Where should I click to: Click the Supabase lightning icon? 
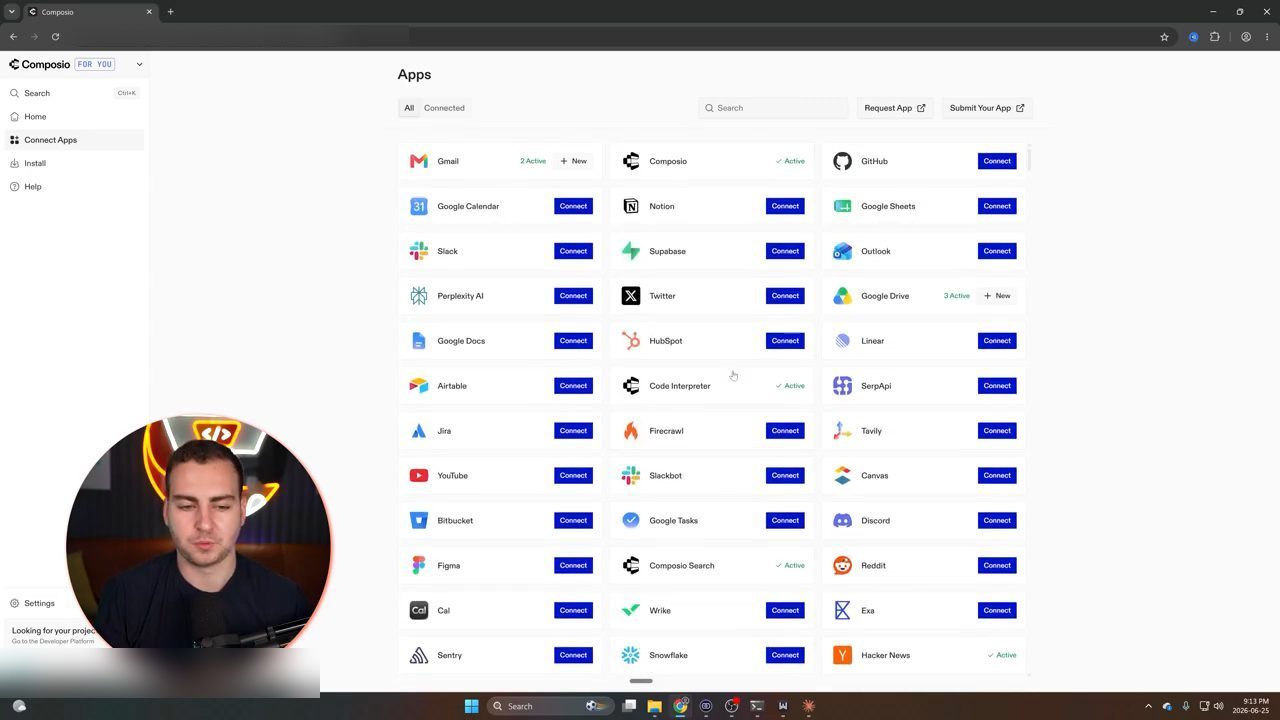point(631,251)
